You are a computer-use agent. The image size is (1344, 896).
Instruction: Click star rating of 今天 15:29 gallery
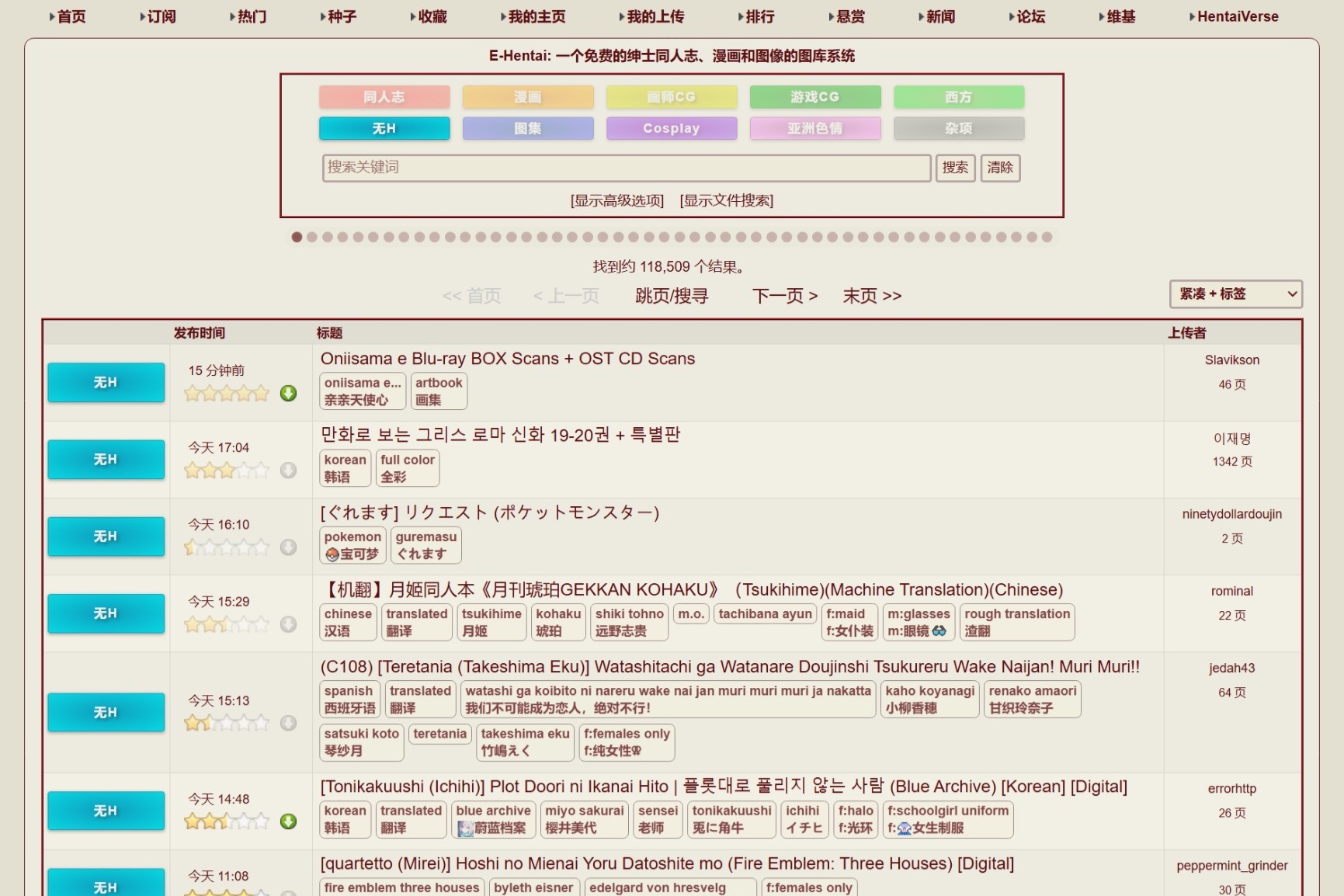coord(227,624)
